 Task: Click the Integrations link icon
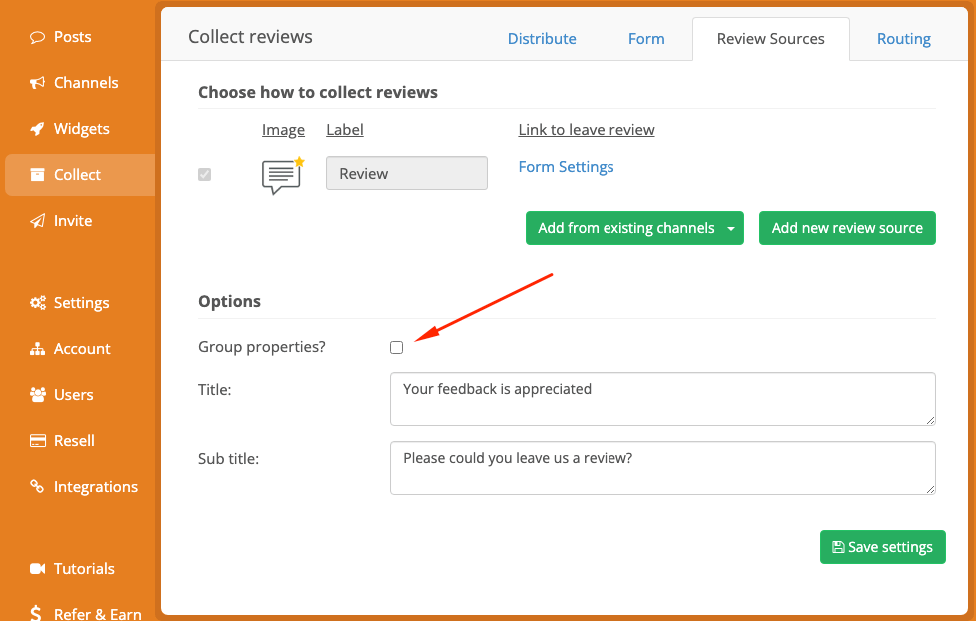pos(37,487)
